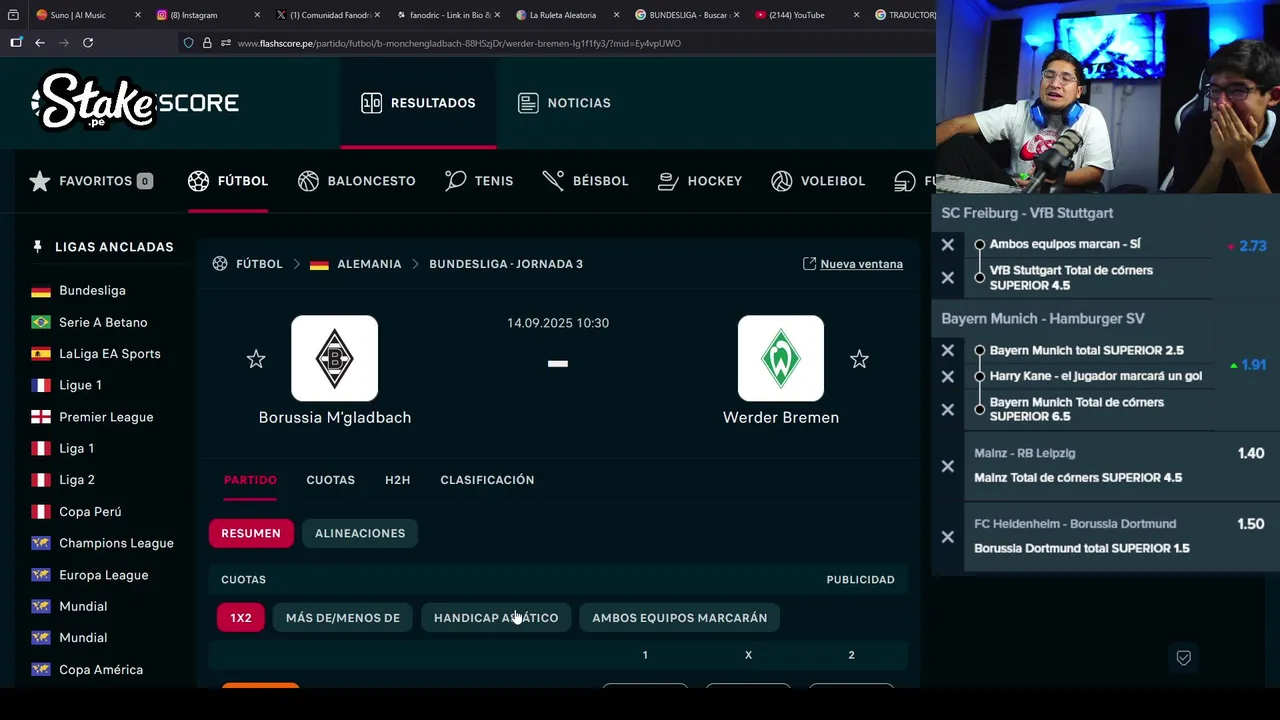Switch to PARTIDO tab

pos(250,480)
